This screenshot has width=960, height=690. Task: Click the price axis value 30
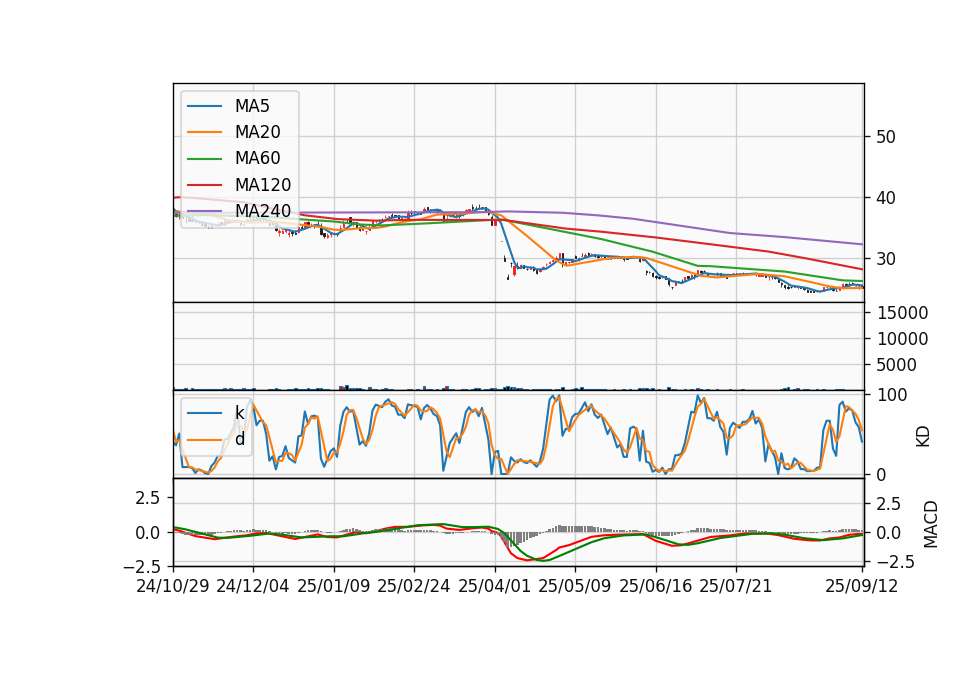886,259
